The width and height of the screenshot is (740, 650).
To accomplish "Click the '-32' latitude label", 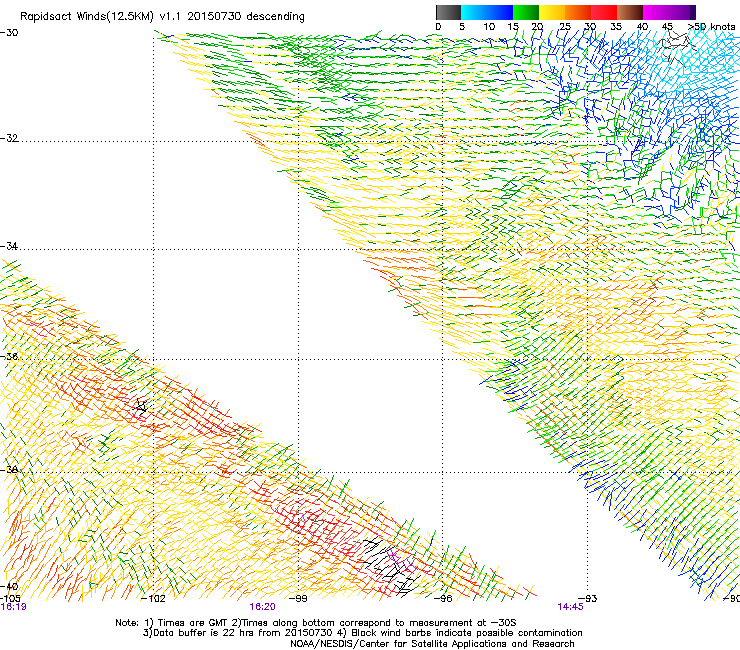I will [9, 138].
